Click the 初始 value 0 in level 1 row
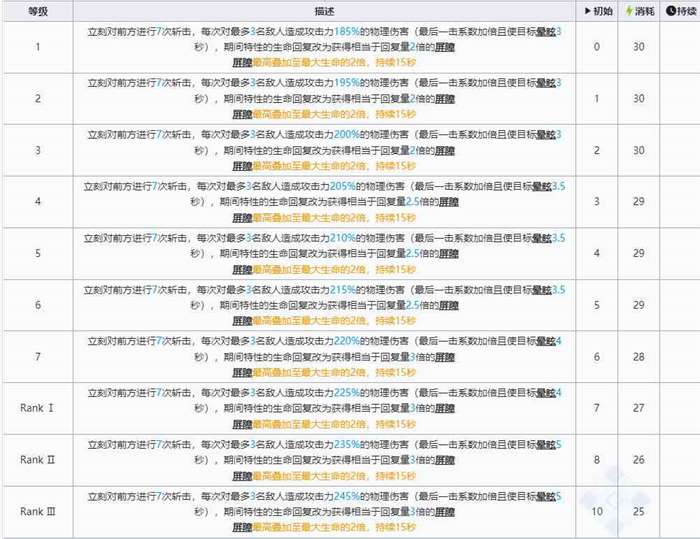This screenshot has height=539, width=700. tap(596, 47)
